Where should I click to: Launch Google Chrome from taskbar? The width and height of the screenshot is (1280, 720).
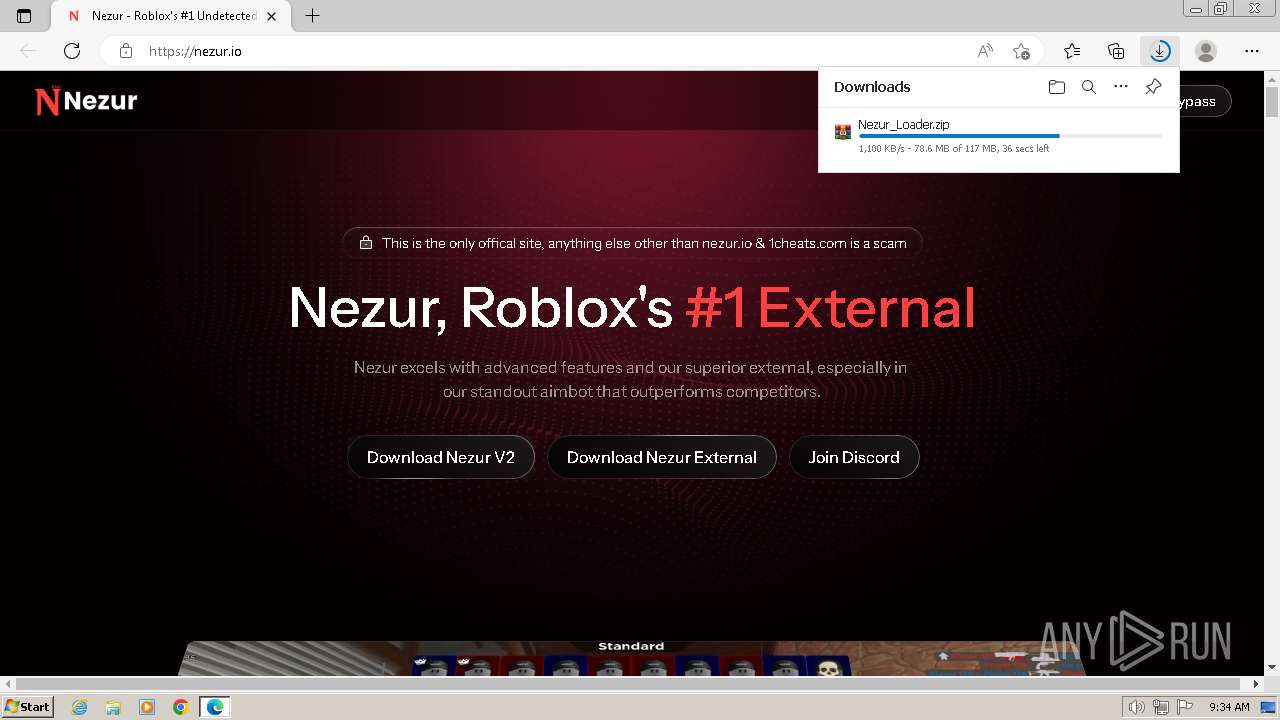point(180,707)
